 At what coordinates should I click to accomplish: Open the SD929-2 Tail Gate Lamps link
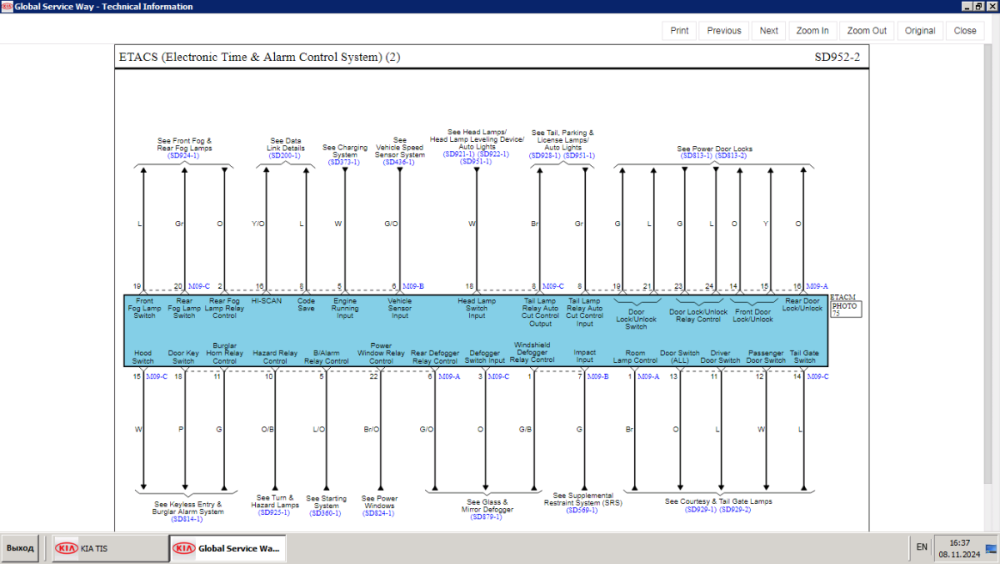click(x=735, y=510)
